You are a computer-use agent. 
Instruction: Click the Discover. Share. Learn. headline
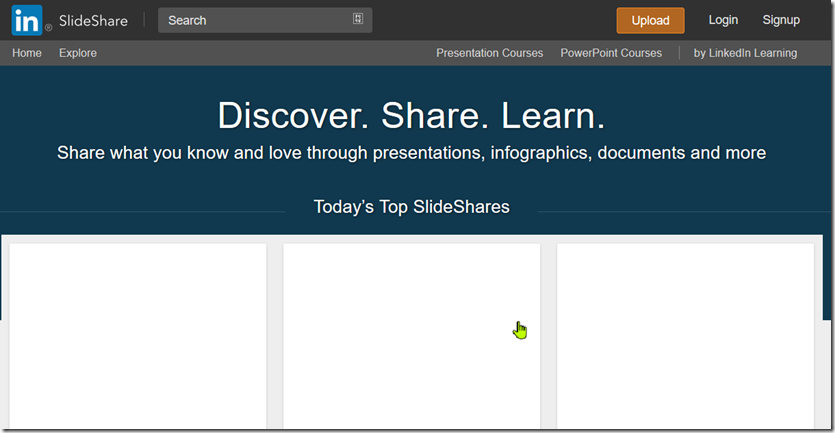point(411,115)
